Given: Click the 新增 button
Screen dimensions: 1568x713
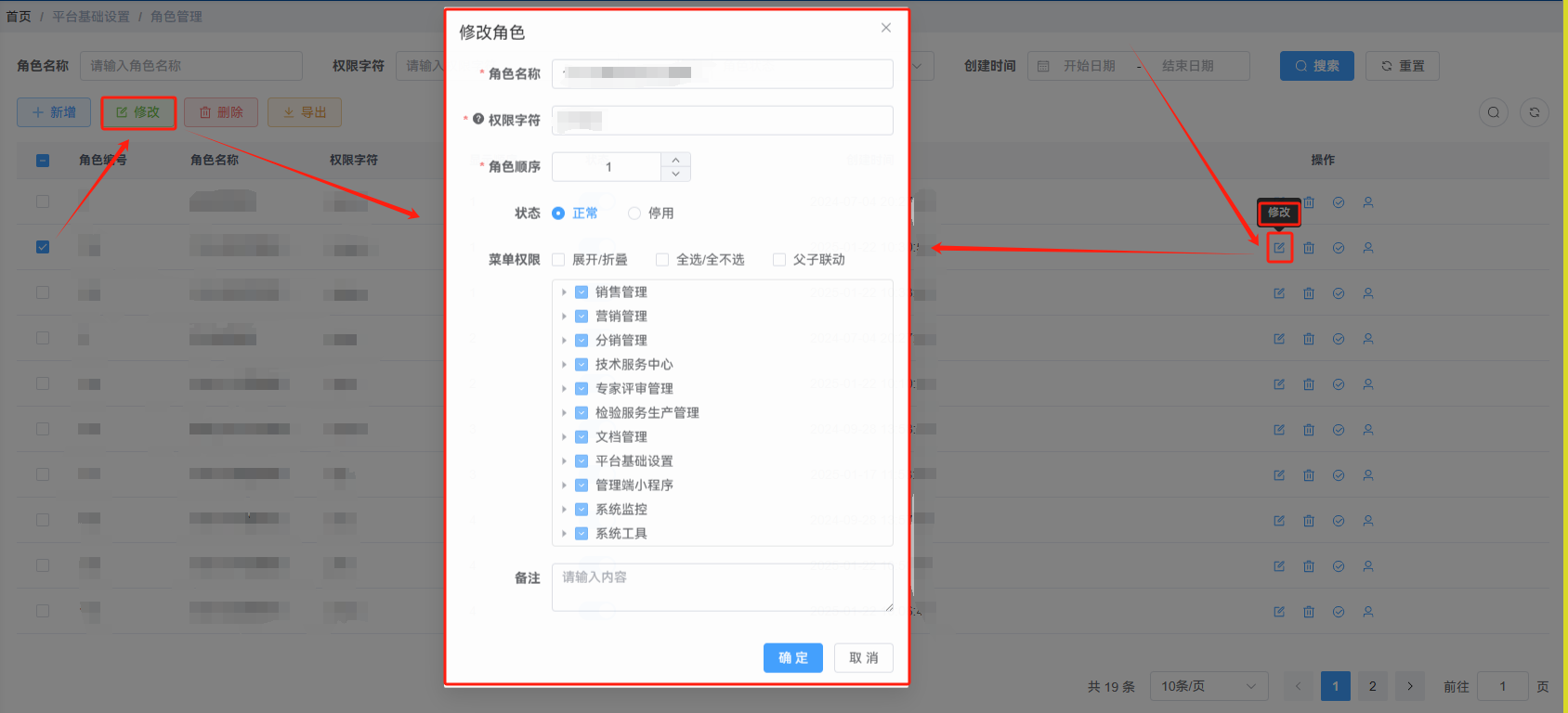Looking at the screenshot, I should [x=54, y=112].
